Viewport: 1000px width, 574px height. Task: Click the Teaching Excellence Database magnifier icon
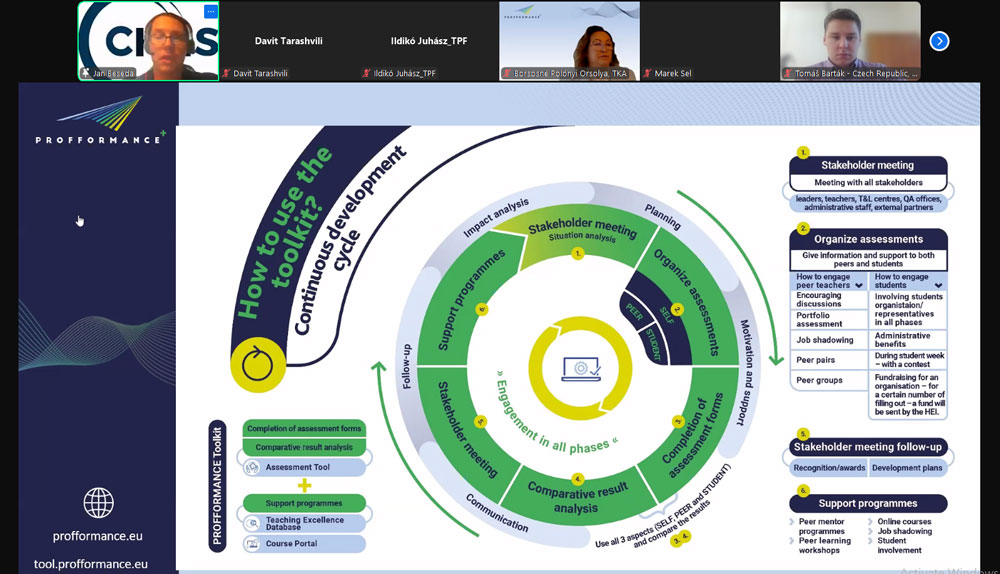(252, 521)
